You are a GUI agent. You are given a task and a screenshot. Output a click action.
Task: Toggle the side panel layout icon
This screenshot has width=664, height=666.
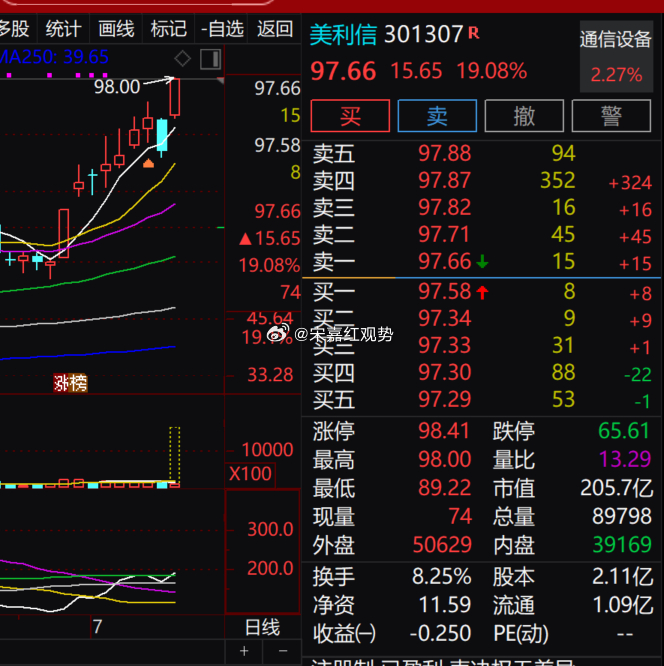click(210, 59)
